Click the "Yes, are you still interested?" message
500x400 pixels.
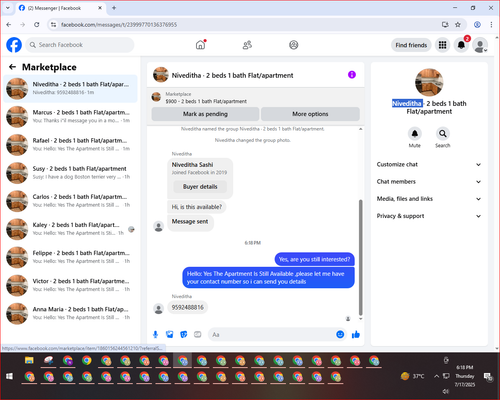point(314,259)
